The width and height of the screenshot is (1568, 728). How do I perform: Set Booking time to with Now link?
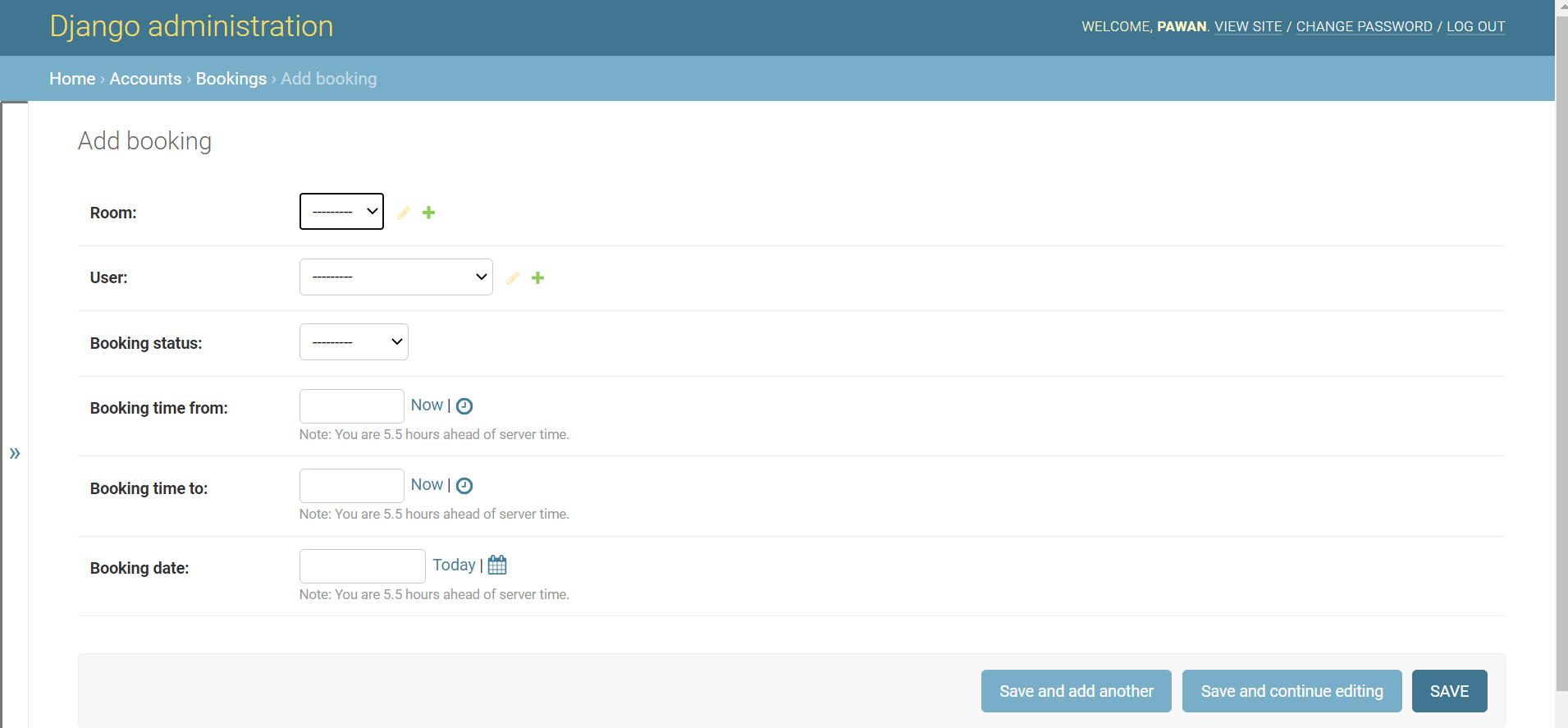pos(427,484)
